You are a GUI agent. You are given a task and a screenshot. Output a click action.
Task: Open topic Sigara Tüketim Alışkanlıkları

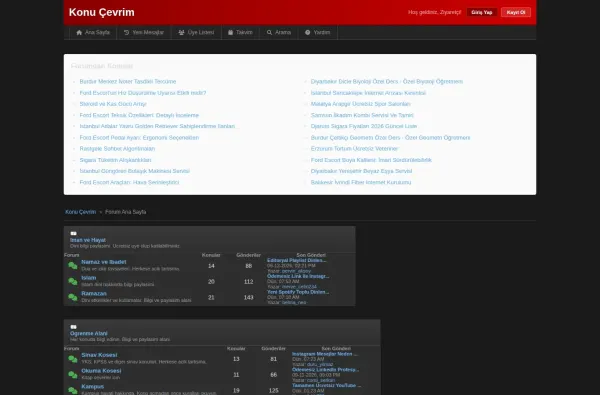(x=115, y=160)
